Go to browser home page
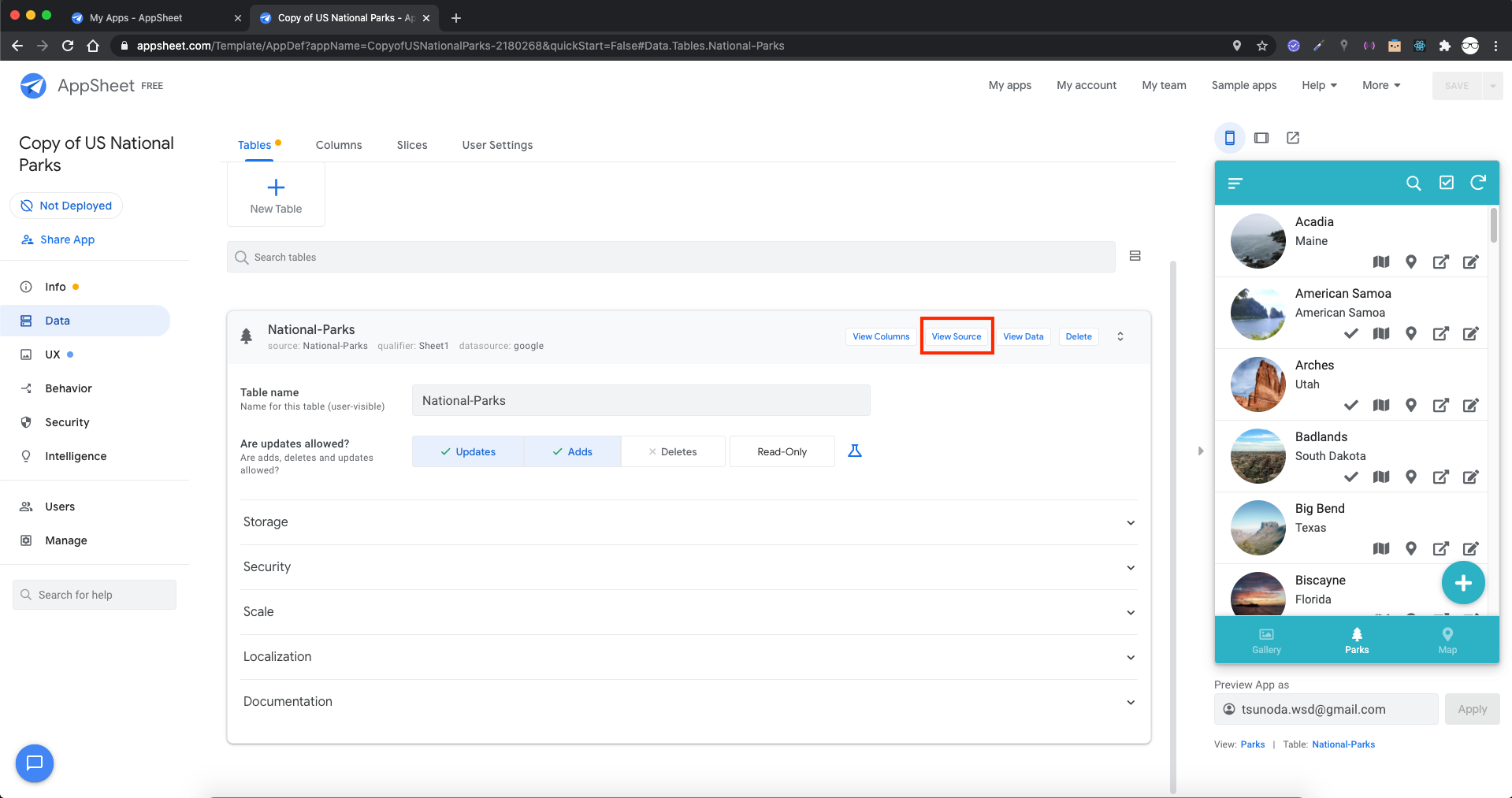 [93, 46]
